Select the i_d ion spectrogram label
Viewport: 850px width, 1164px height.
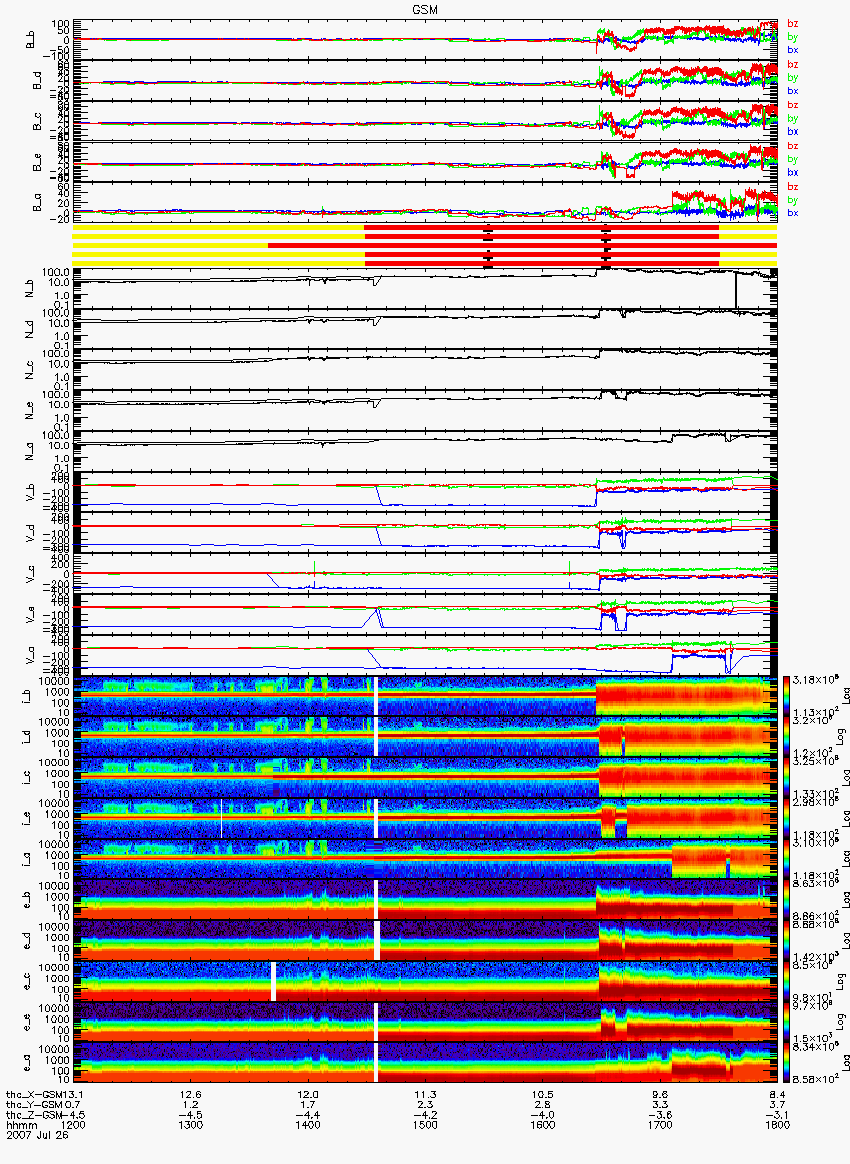tap(27, 737)
